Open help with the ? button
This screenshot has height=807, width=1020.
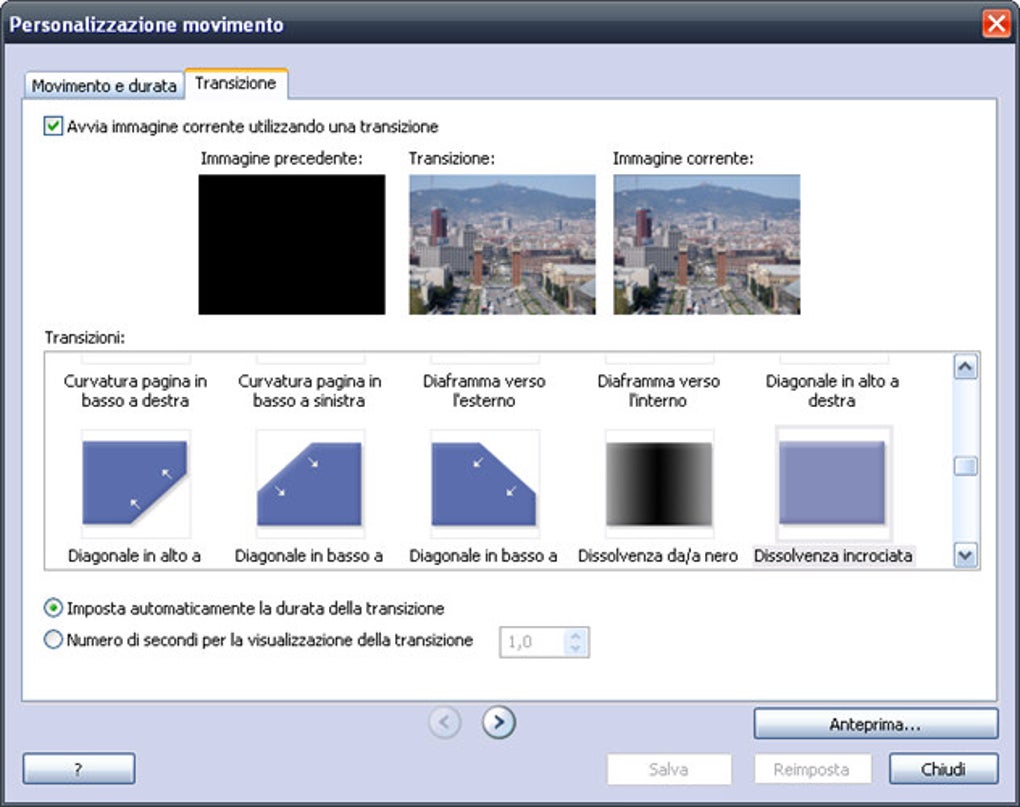coord(79,769)
